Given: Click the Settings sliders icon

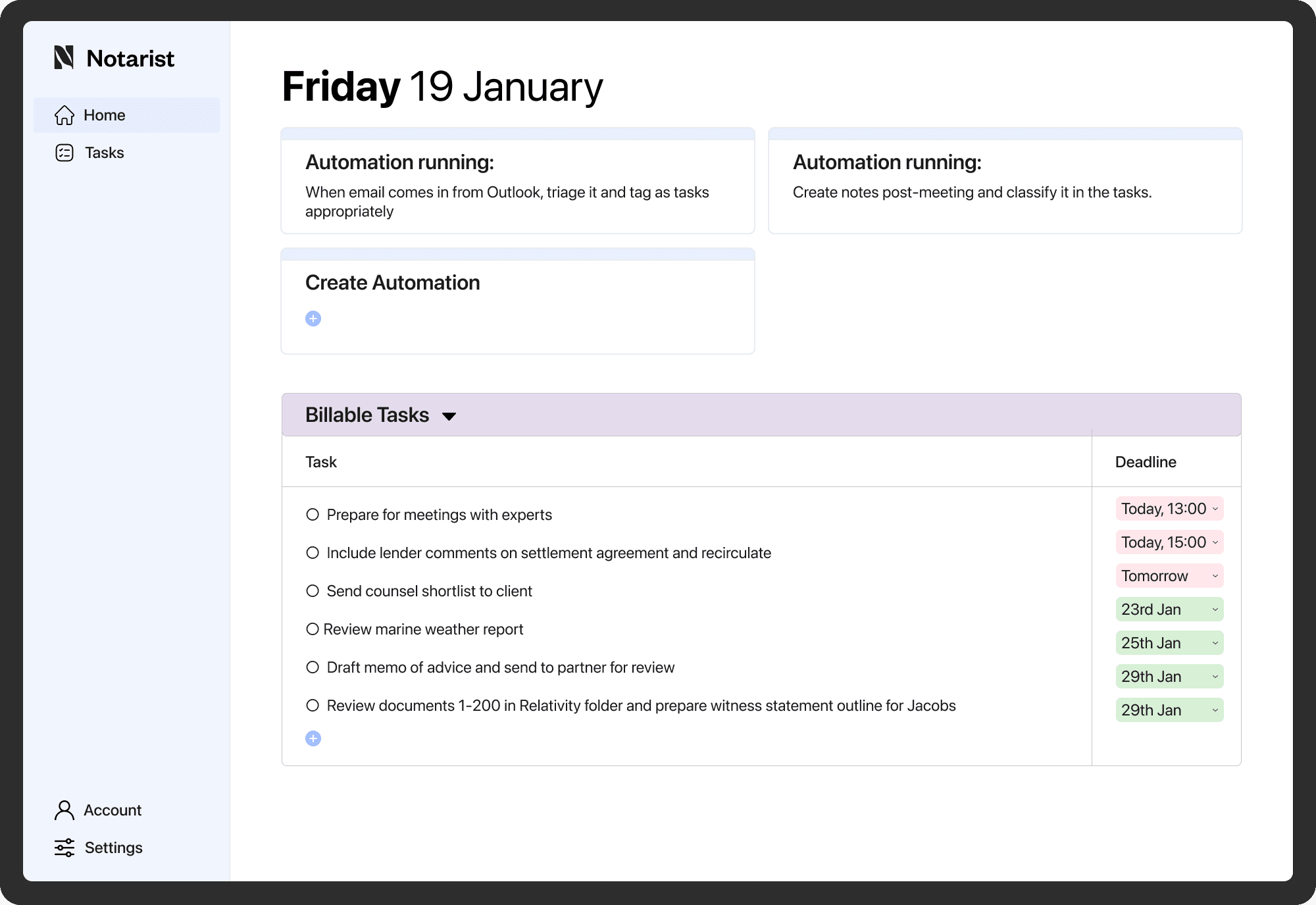Looking at the screenshot, I should pyautogui.click(x=64, y=848).
